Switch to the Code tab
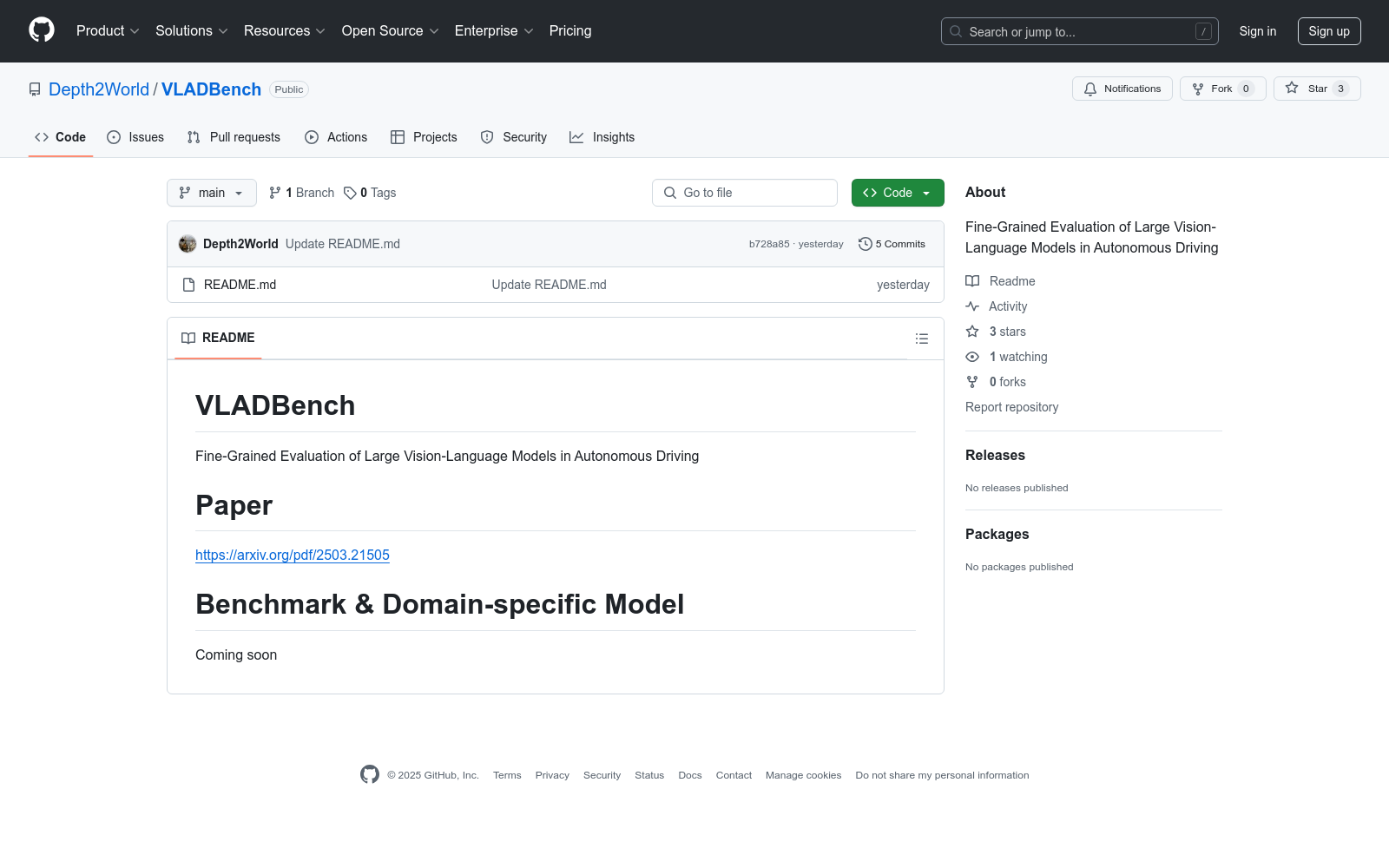1389x868 pixels. (x=61, y=137)
